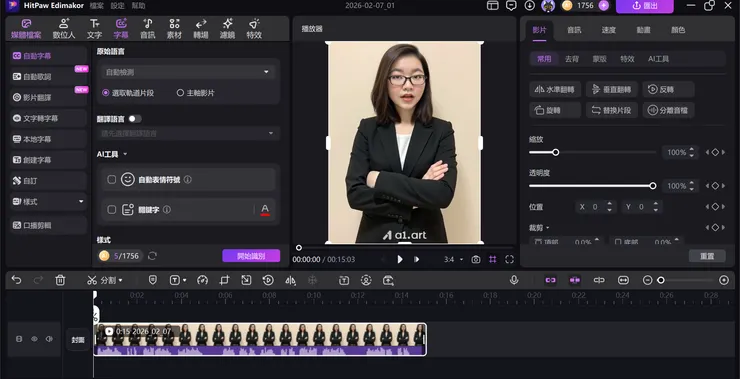Screen dimensions: 740x379
Task: Click the 匯出 export button
Action: pos(645,6)
